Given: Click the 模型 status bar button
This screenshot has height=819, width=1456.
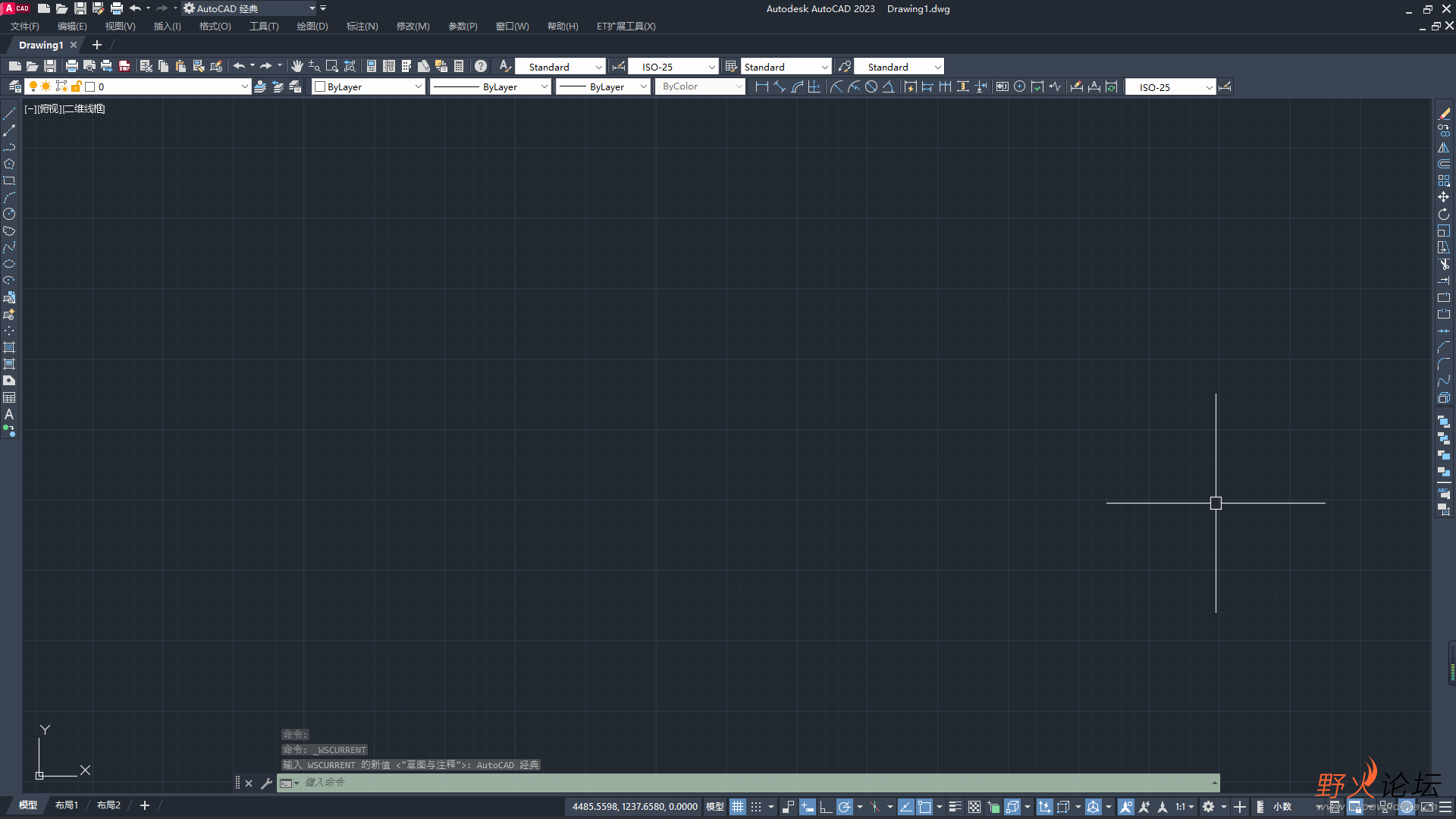Looking at the screenshot, I should click(x=714, y=807).
